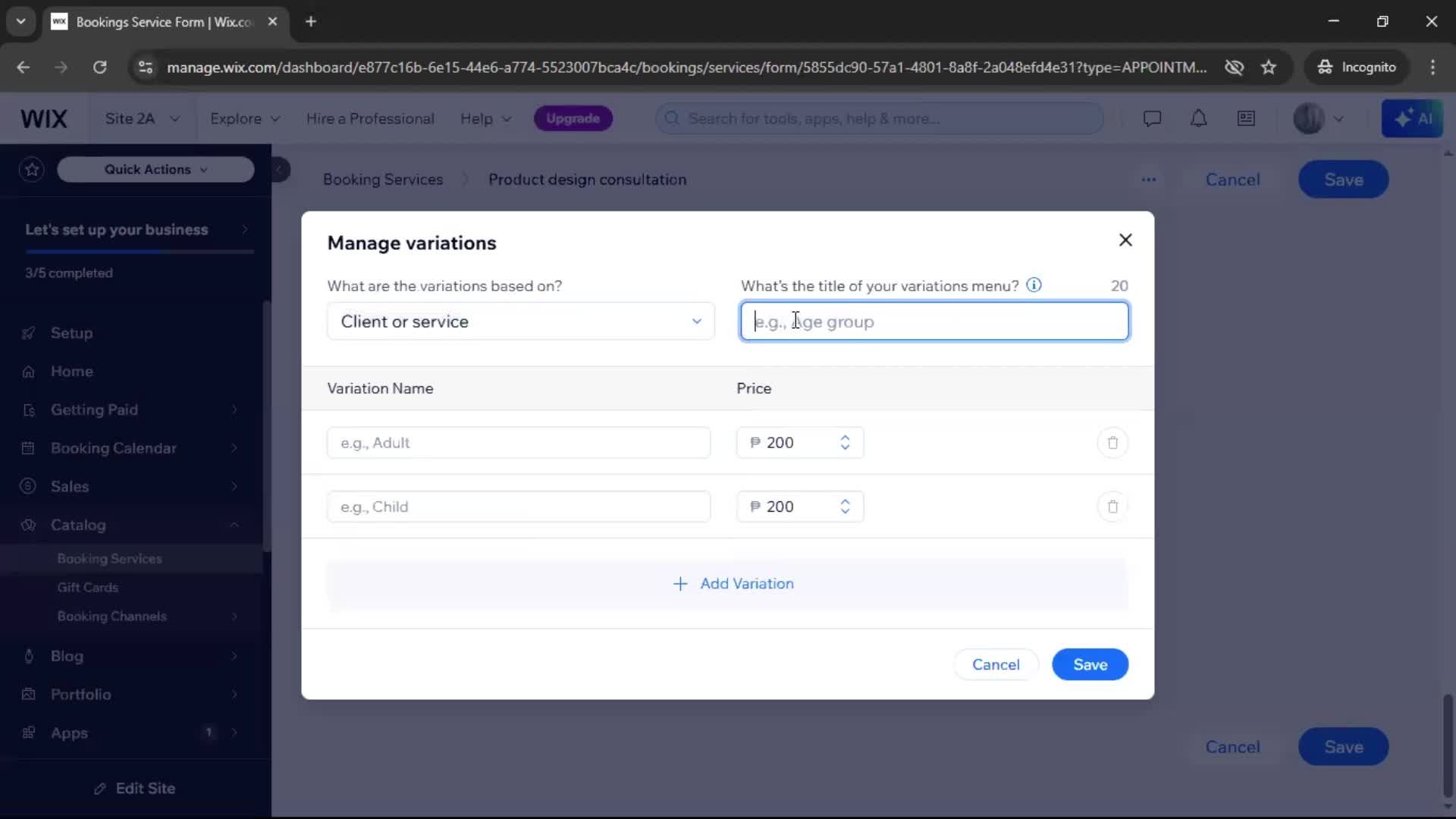Screen dimensions: 1456x819
Task: Open the chat messages icon in header
Action: [x=1152, y=118]
